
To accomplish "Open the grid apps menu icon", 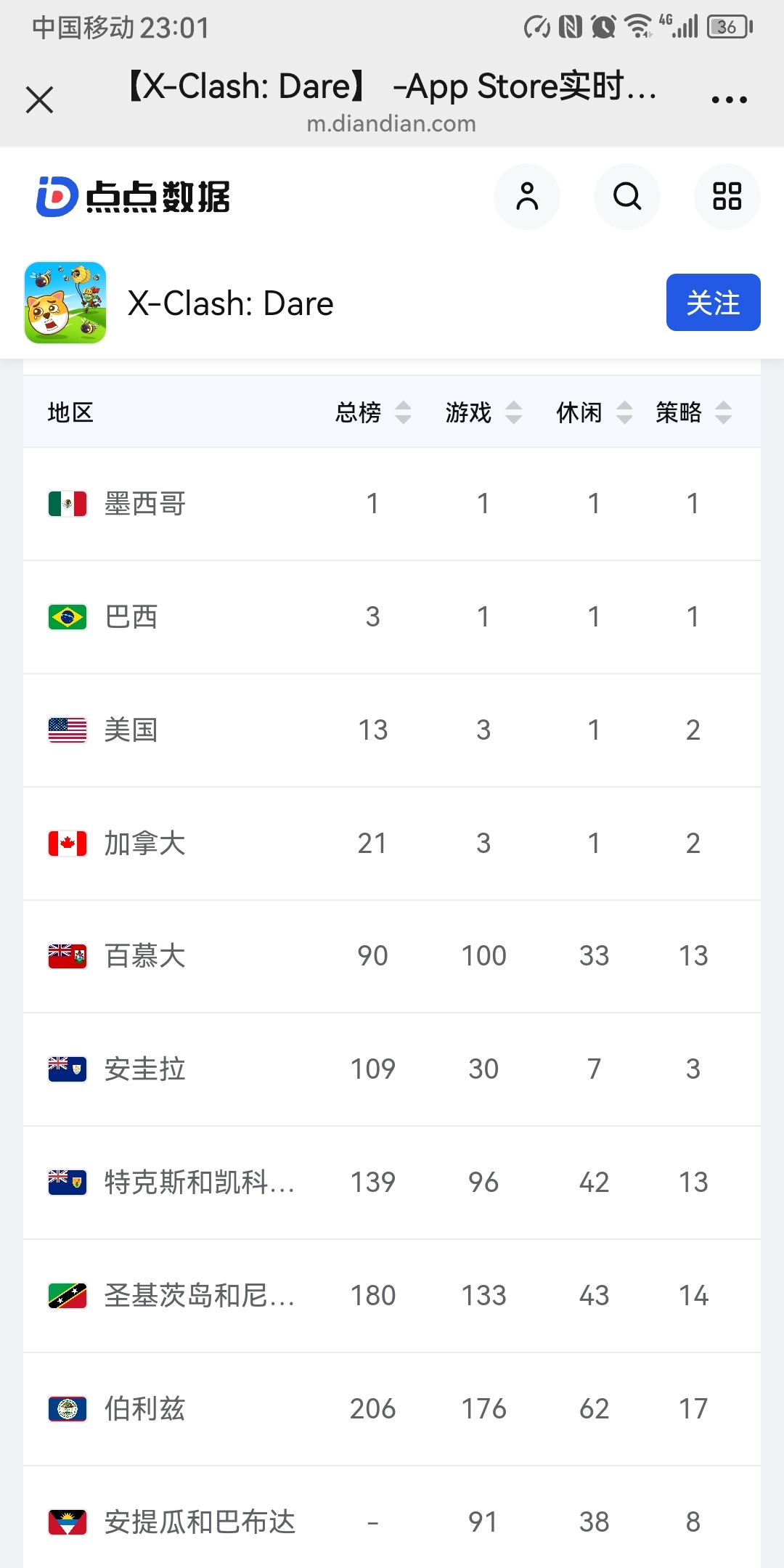I will 727,197.
